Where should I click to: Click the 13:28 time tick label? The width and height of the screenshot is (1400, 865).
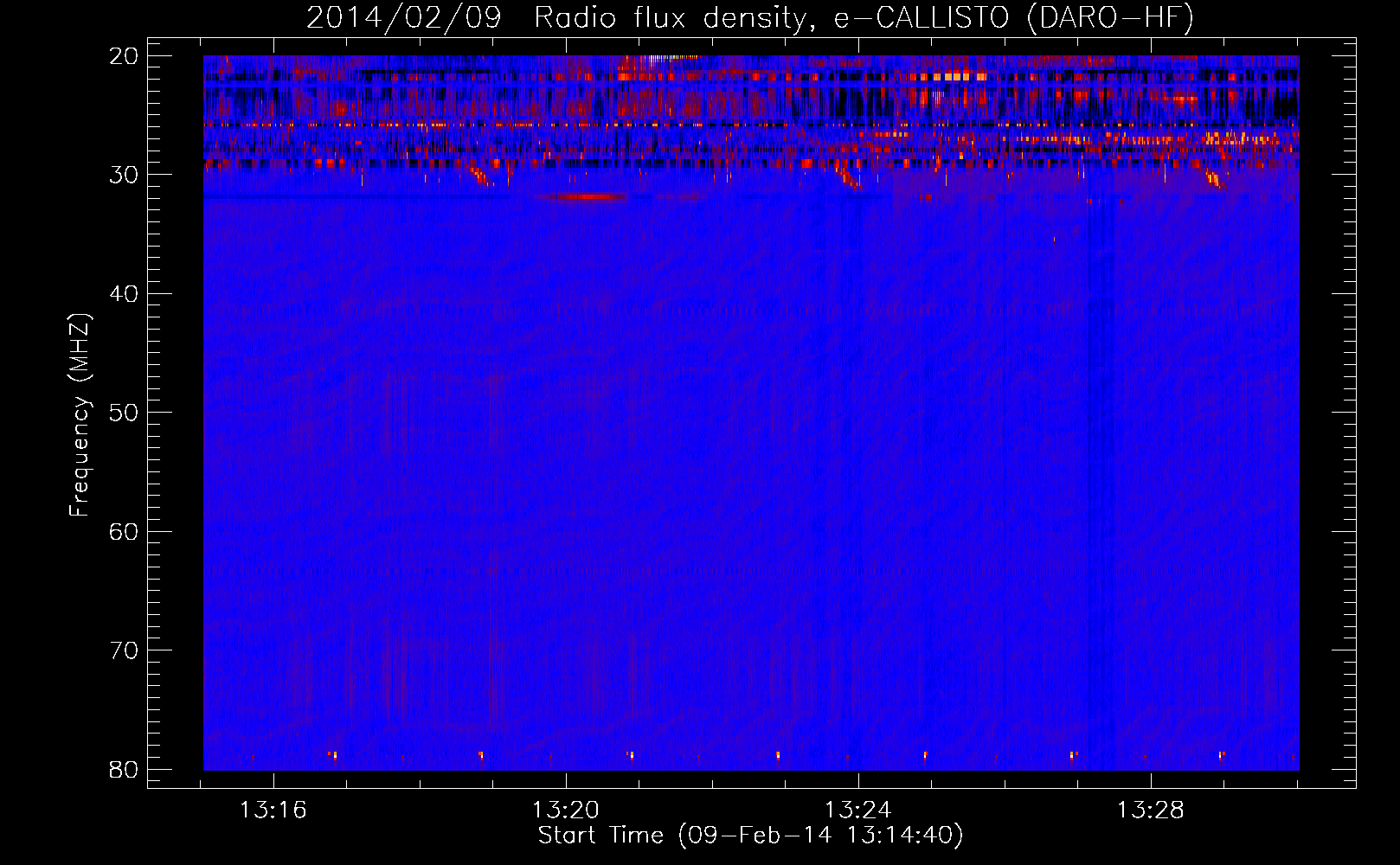click(1150, 811)
